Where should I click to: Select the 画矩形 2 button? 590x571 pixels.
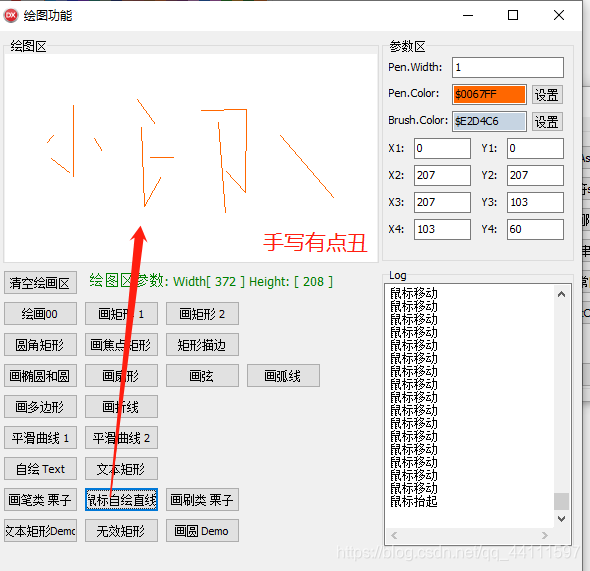(202, 313)
